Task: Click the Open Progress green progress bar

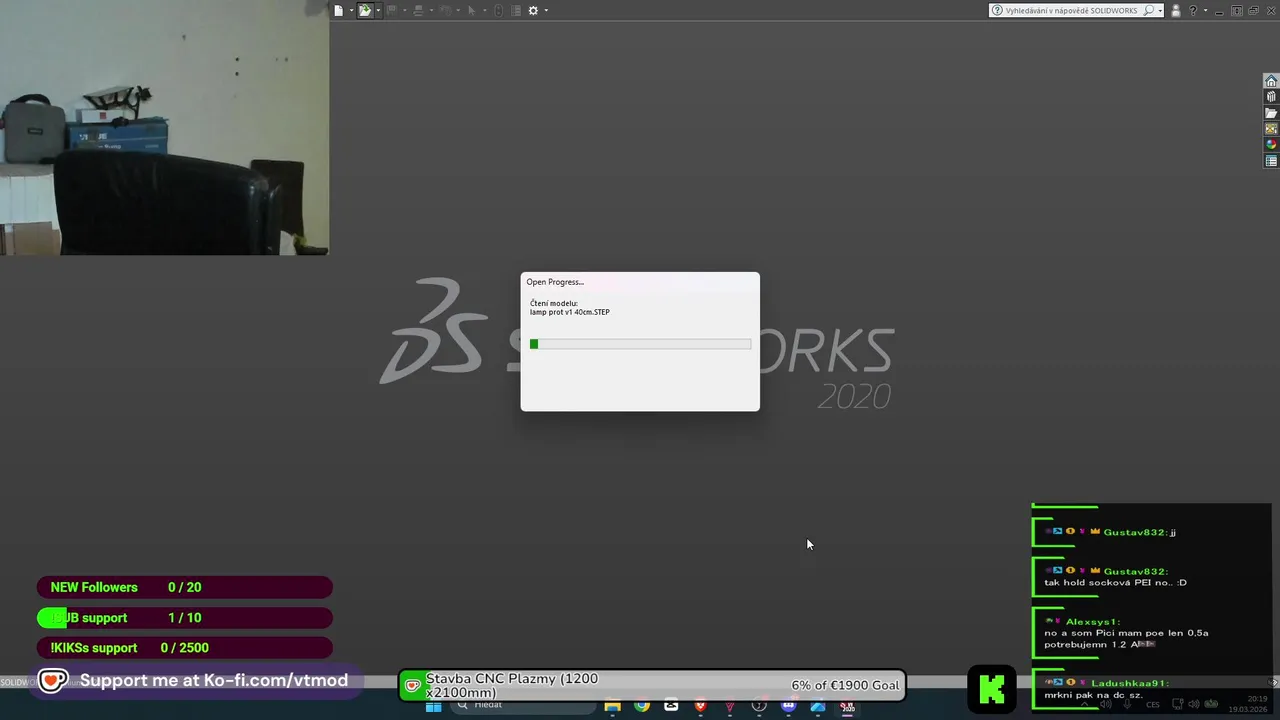Action: pyautogui.click(x=640, y=344)
